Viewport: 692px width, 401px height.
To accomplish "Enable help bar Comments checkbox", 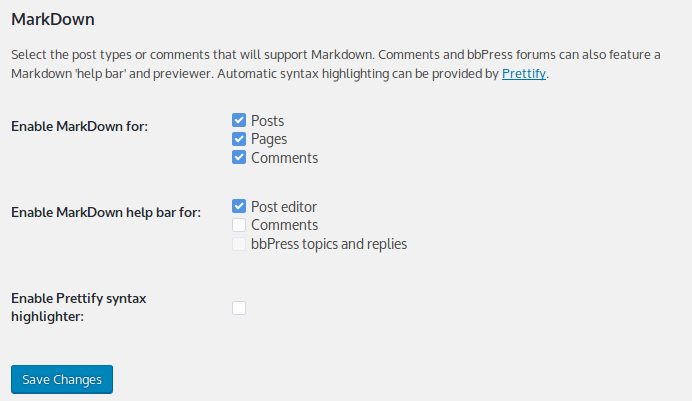I will (x=239, y=225).
